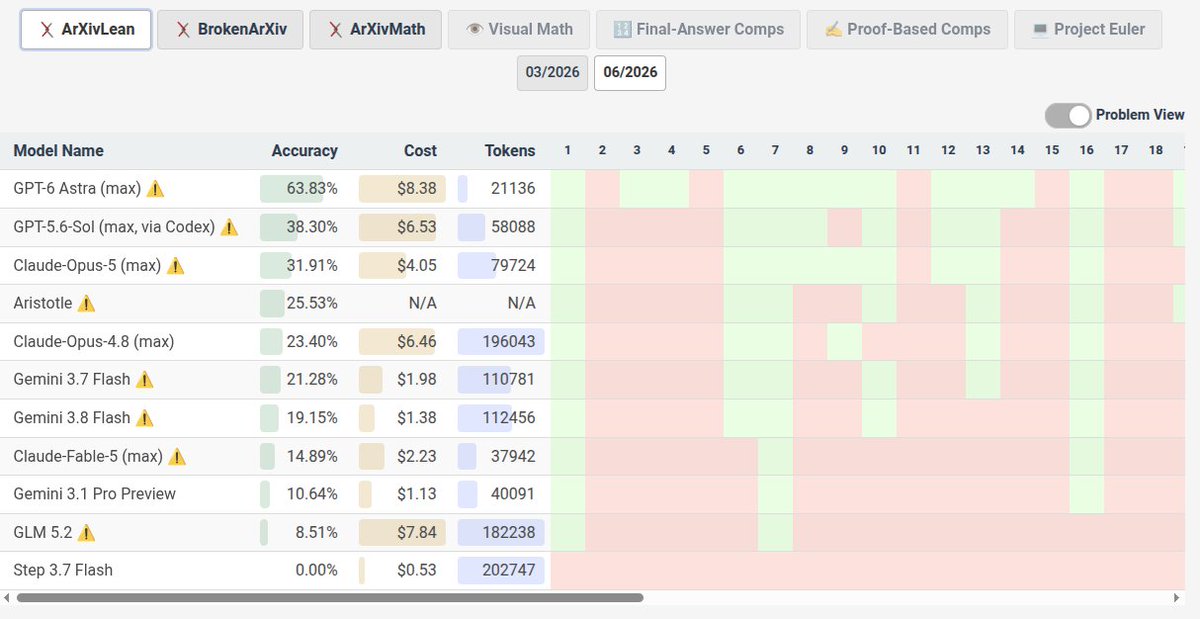
Task: Click the laptop icon on Project Euler tab
Action: pyautogui.click(x=1039, y=29)
